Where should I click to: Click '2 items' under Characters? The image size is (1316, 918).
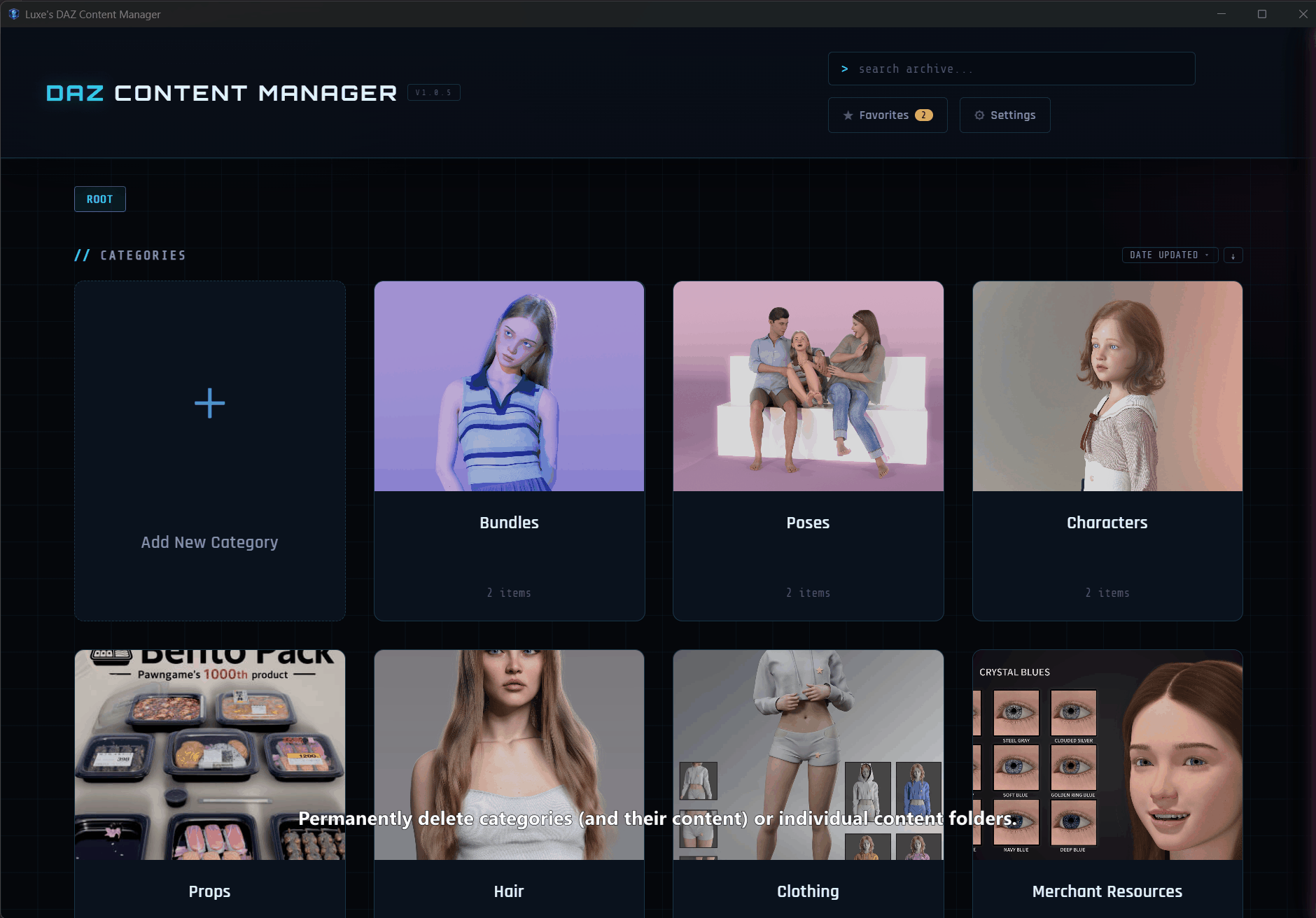pos(1107,593)
